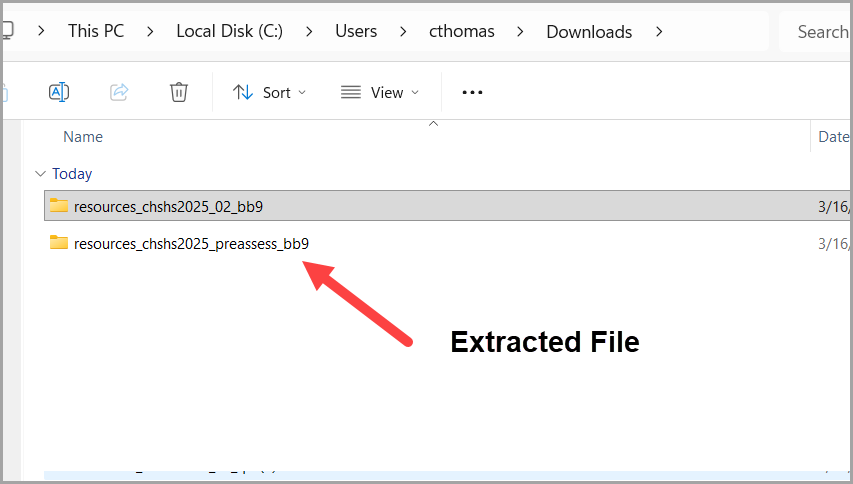Open the Sort dropdown menu

coord(269,92)
